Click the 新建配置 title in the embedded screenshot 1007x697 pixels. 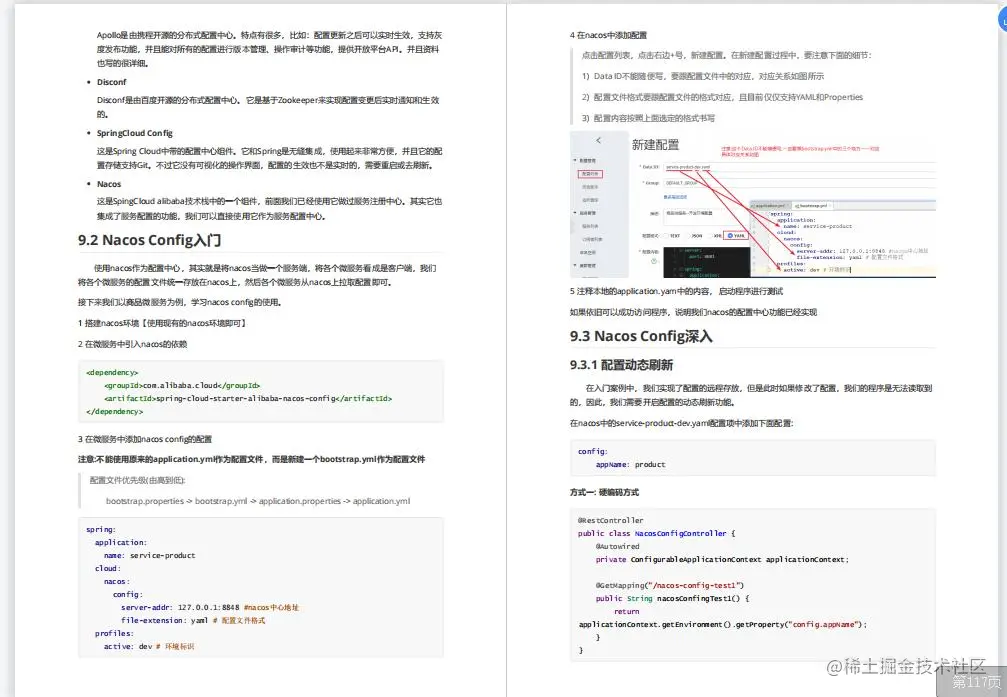click(655, 145)
